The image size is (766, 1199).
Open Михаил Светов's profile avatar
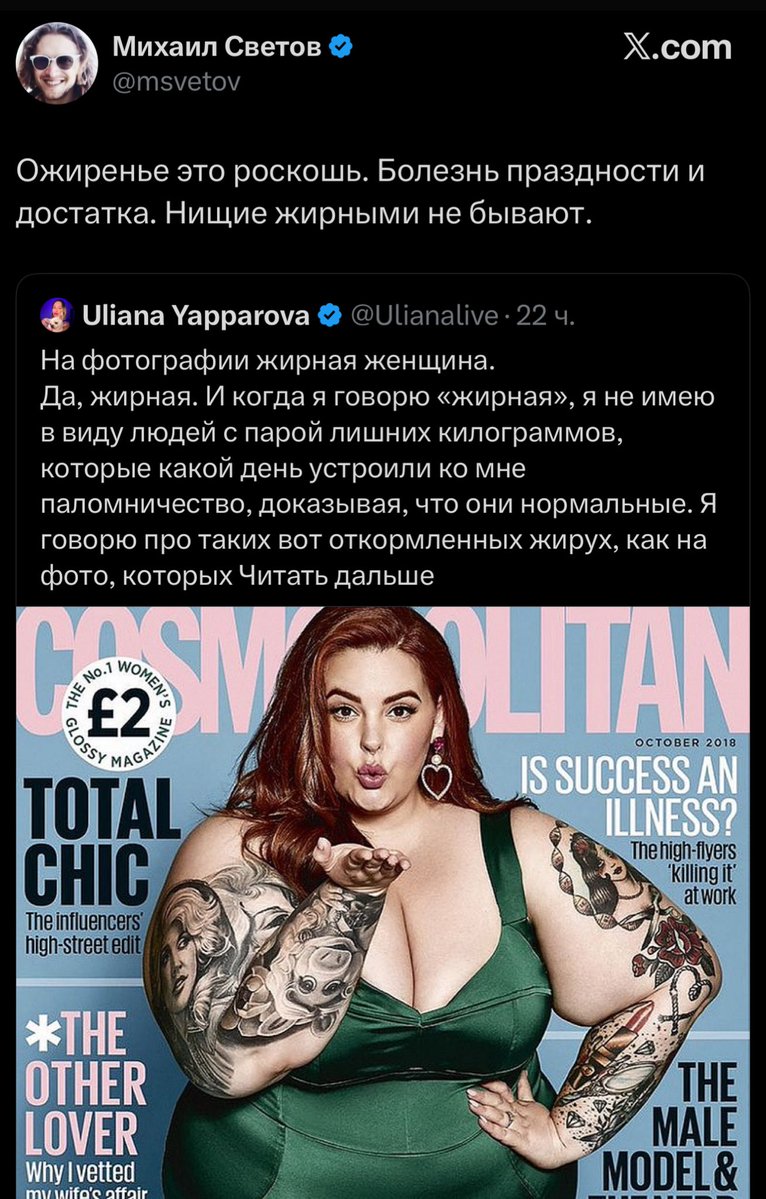56,62
